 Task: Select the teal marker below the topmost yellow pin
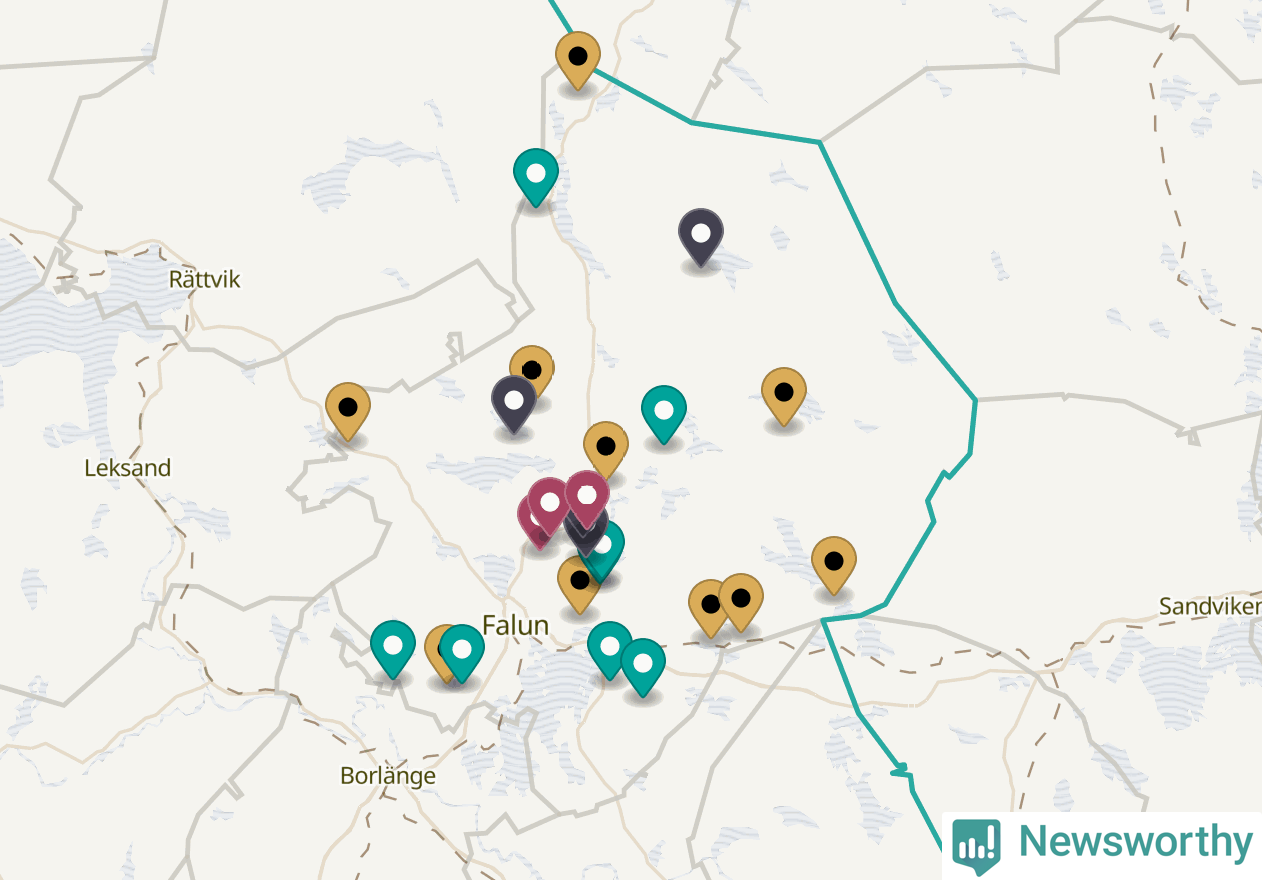[x=535, y=176]
